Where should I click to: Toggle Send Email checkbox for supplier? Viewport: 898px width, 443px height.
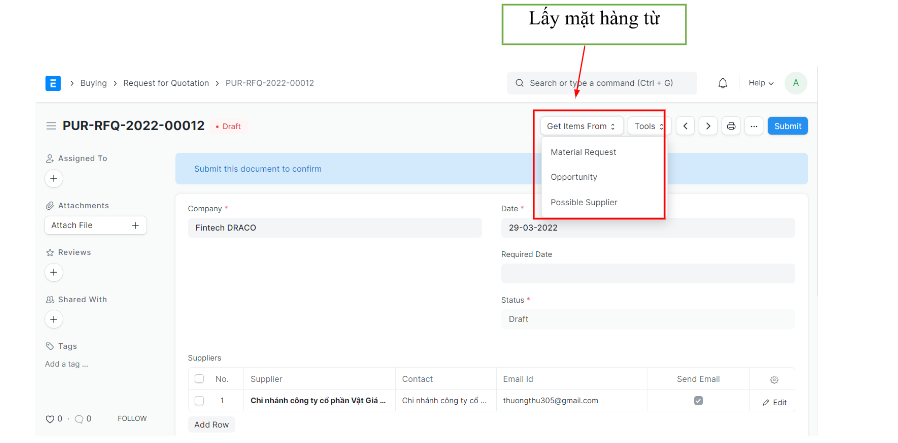tap(698, 401)
